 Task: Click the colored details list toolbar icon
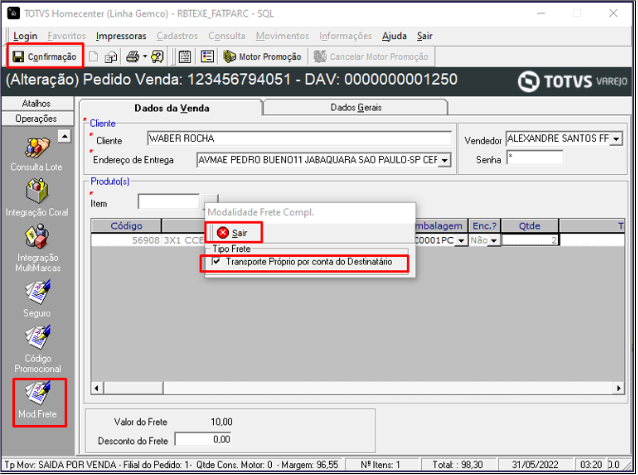point(208,57)
